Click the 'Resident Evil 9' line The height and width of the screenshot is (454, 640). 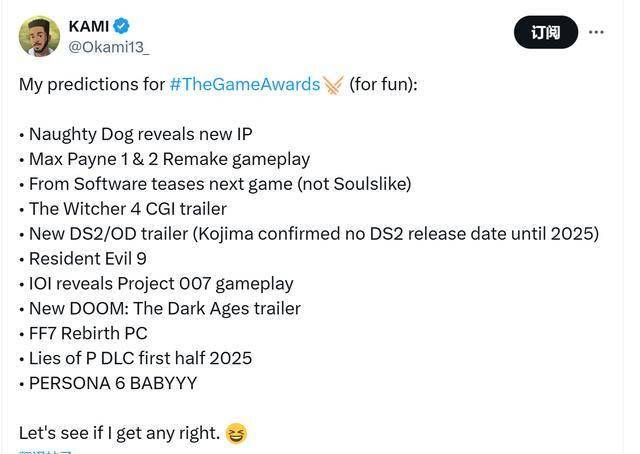(83, 259)
